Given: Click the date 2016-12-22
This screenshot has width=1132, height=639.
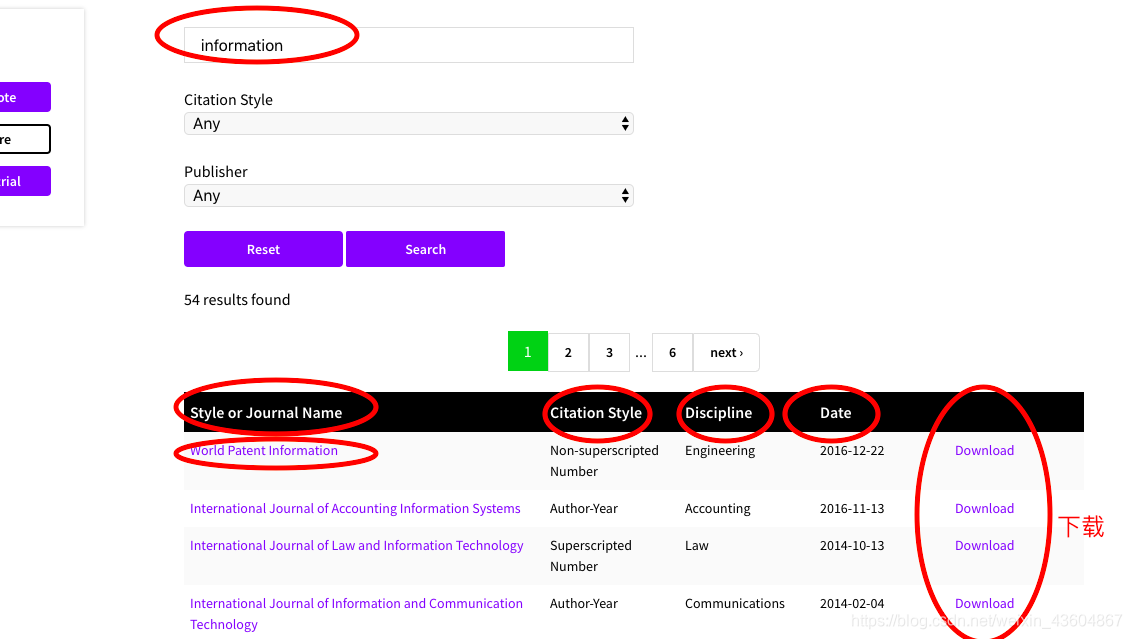Looking at the screenshot, I should click(x=852, y=451).
